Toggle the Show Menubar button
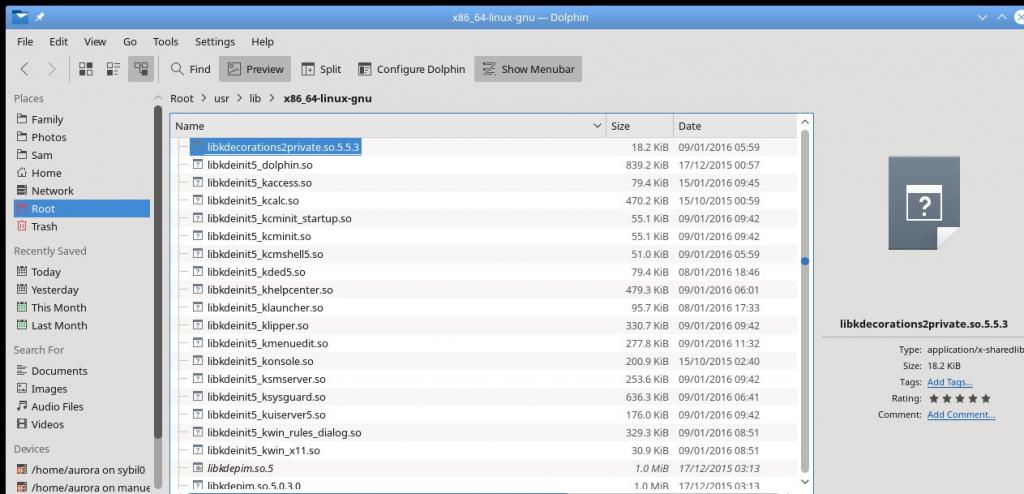The height and width of the screenshot is (494, 1024). click(528, 69)
